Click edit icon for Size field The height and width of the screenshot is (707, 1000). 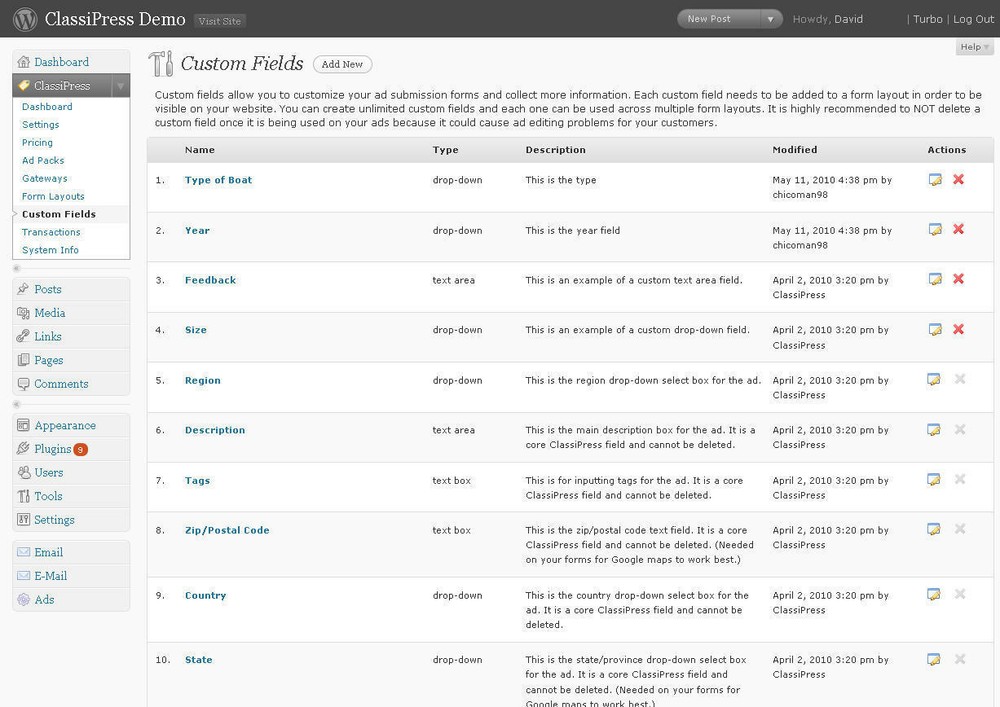point(935,330)
